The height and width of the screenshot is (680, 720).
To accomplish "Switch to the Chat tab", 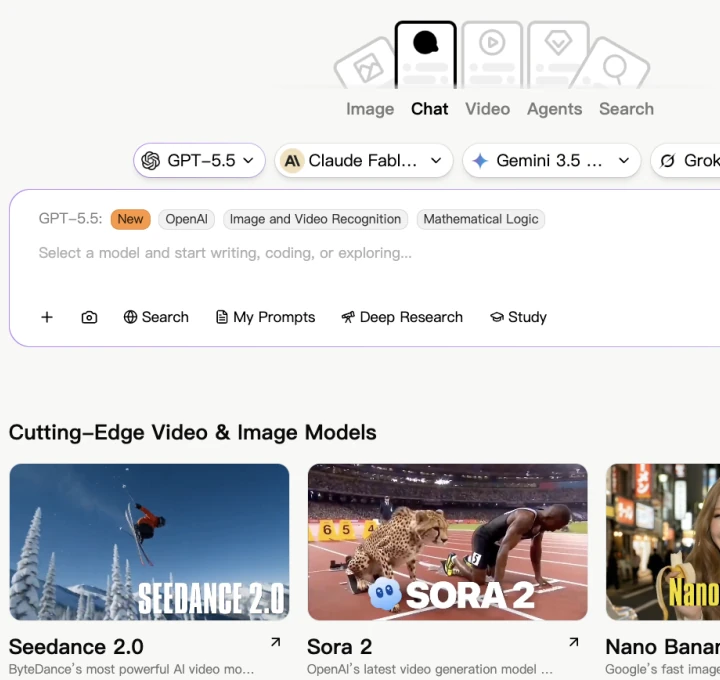I will [429, 109].
